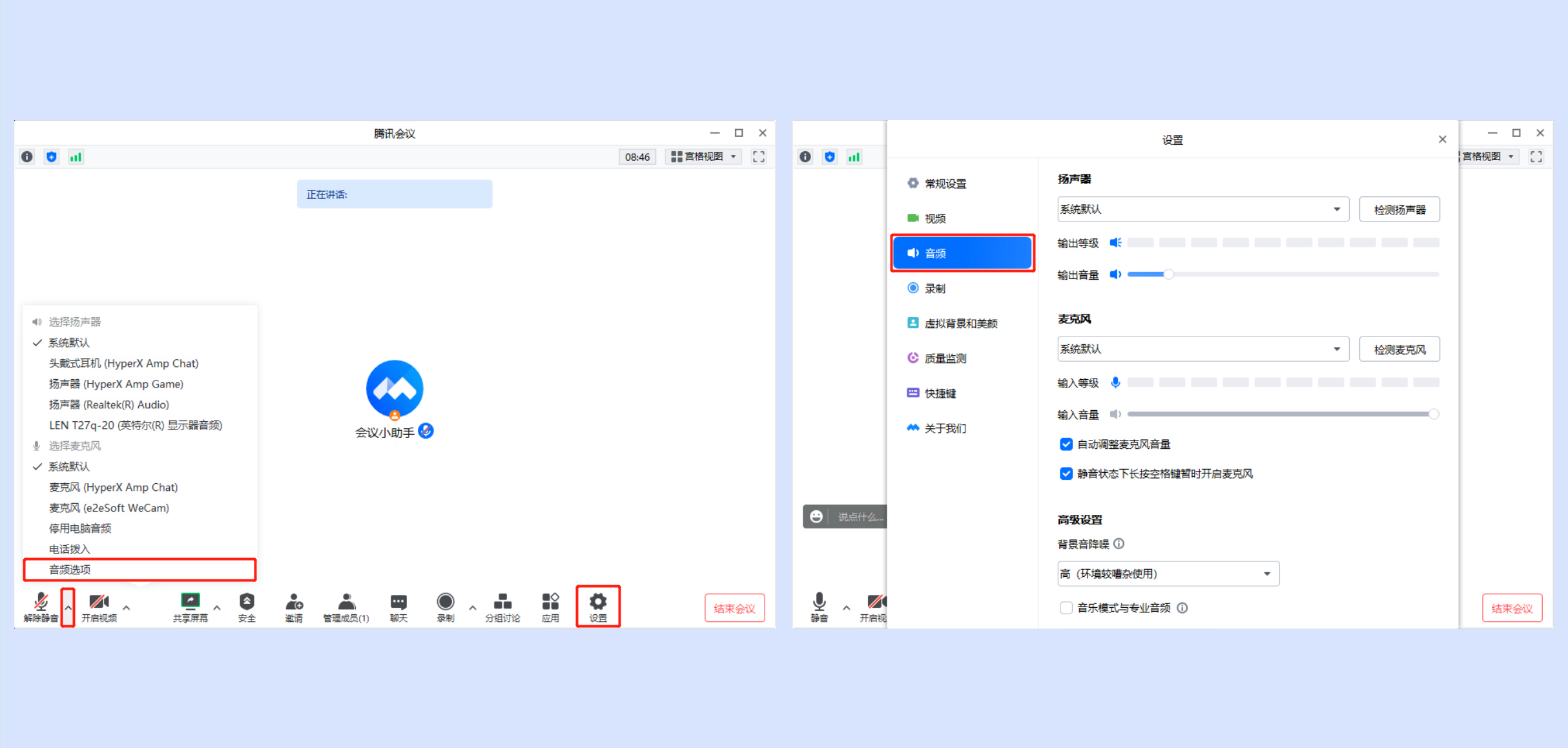Select LEN T27q-20 display audio speaker
This screenshot has height=748, width=1568.
point(136,425)
